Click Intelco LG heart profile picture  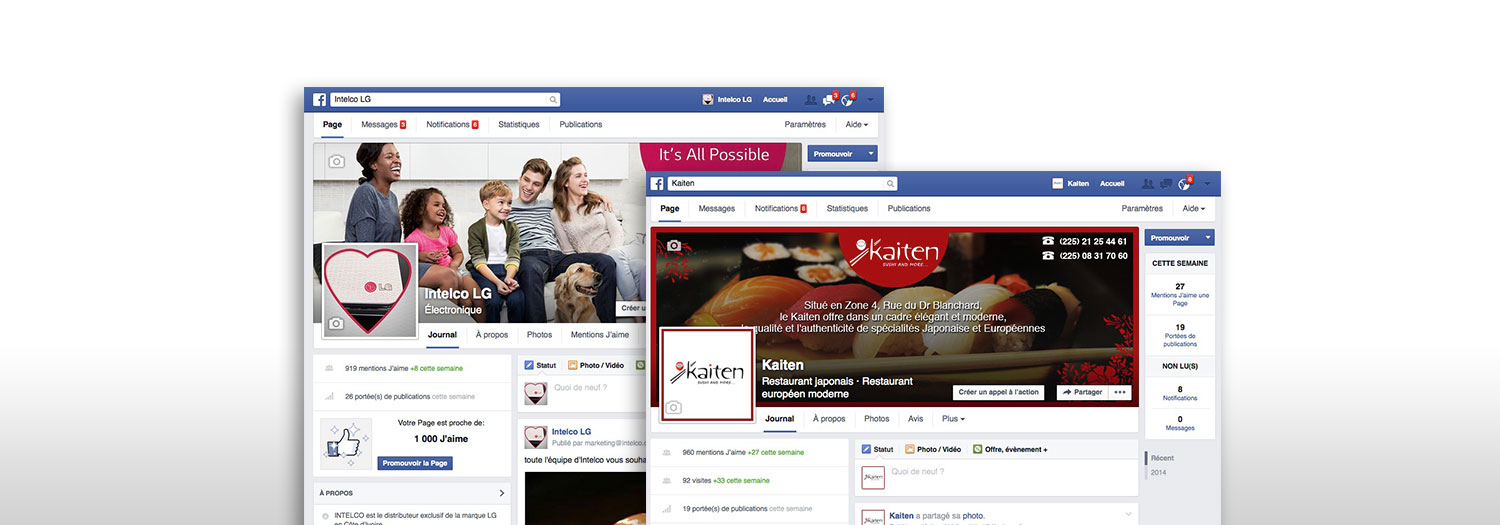369,290
